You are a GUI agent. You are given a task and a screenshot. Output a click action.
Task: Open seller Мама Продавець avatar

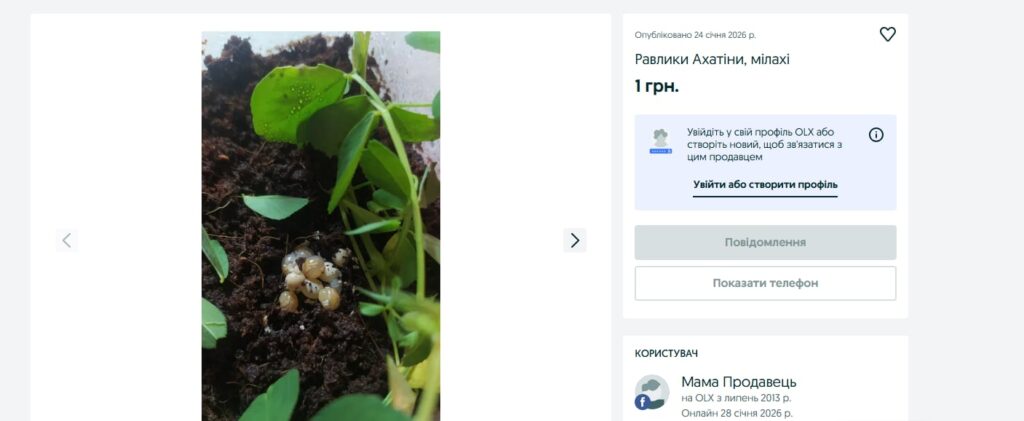pos(652,392)
